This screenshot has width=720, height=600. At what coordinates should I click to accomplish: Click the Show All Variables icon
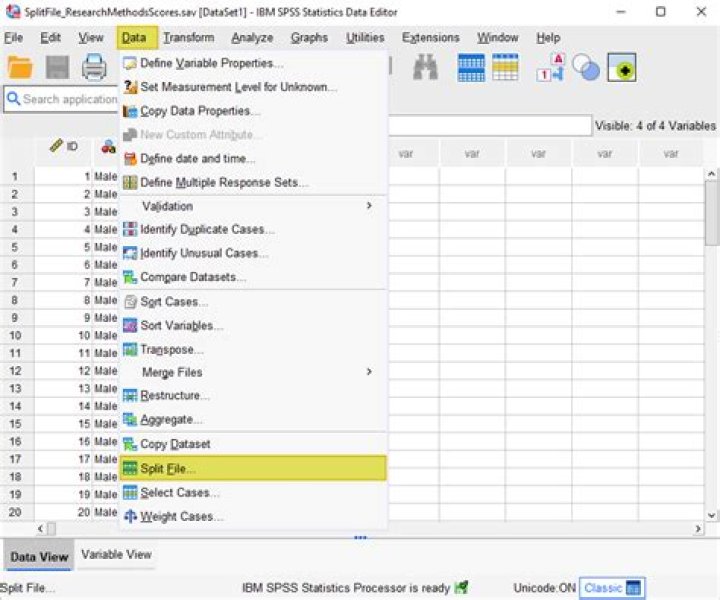click(622, 67)
